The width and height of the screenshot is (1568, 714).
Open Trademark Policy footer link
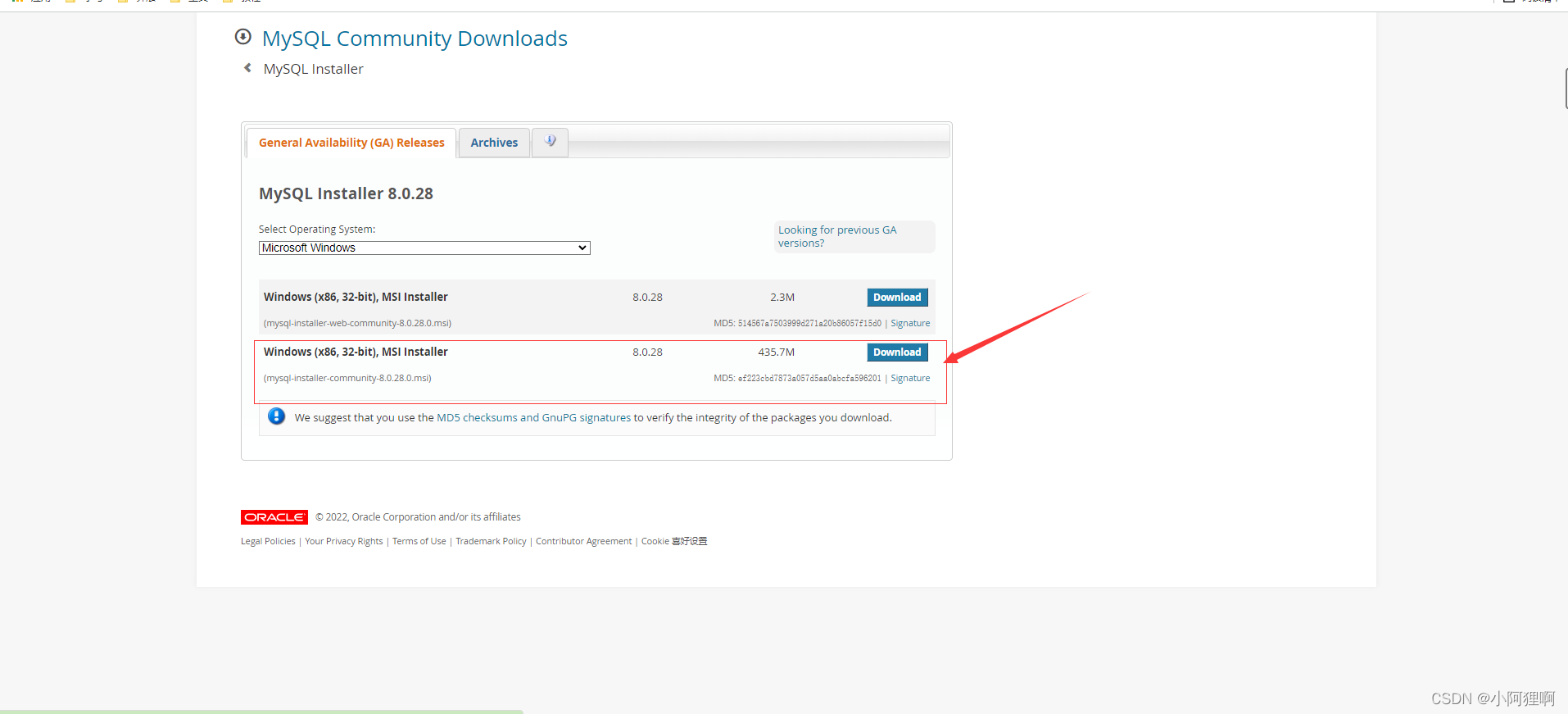point(491,541)
